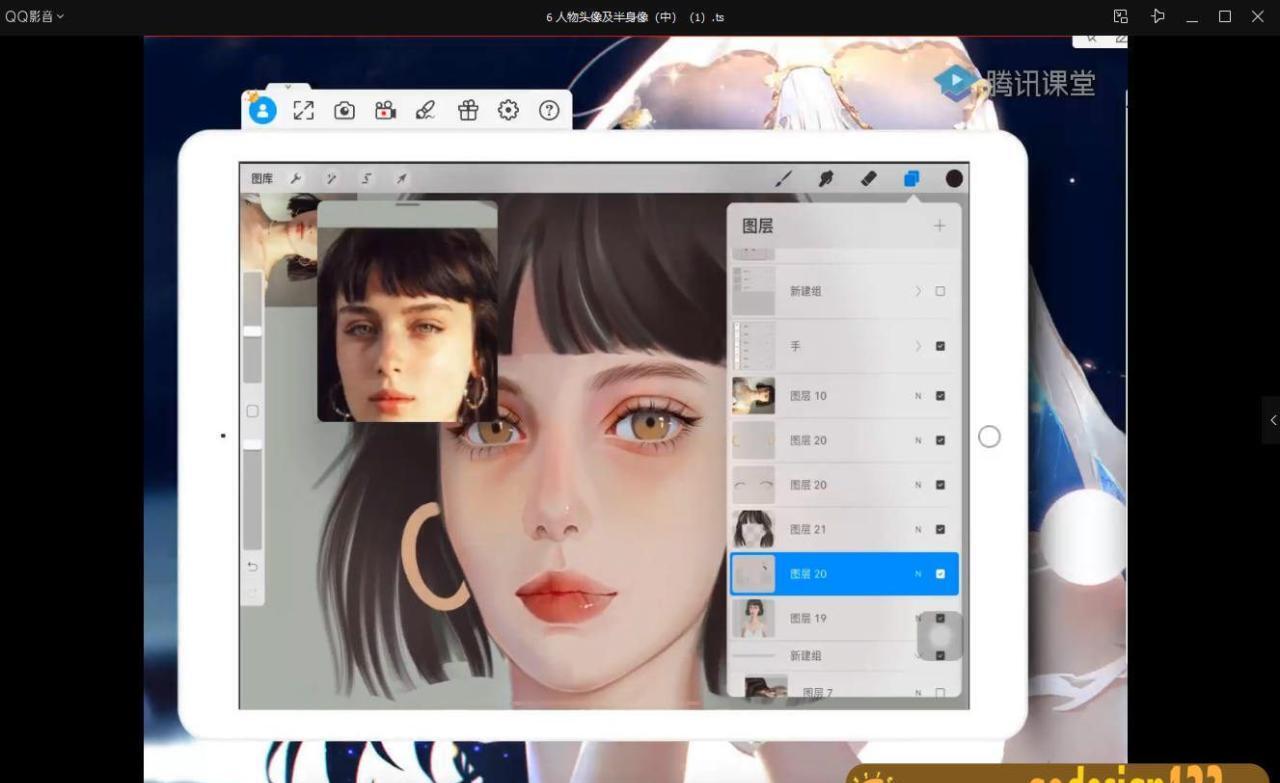Viewport: 1280px width, 783px height.
Task: Open settings via the gear icon
Action: point(508,111)
